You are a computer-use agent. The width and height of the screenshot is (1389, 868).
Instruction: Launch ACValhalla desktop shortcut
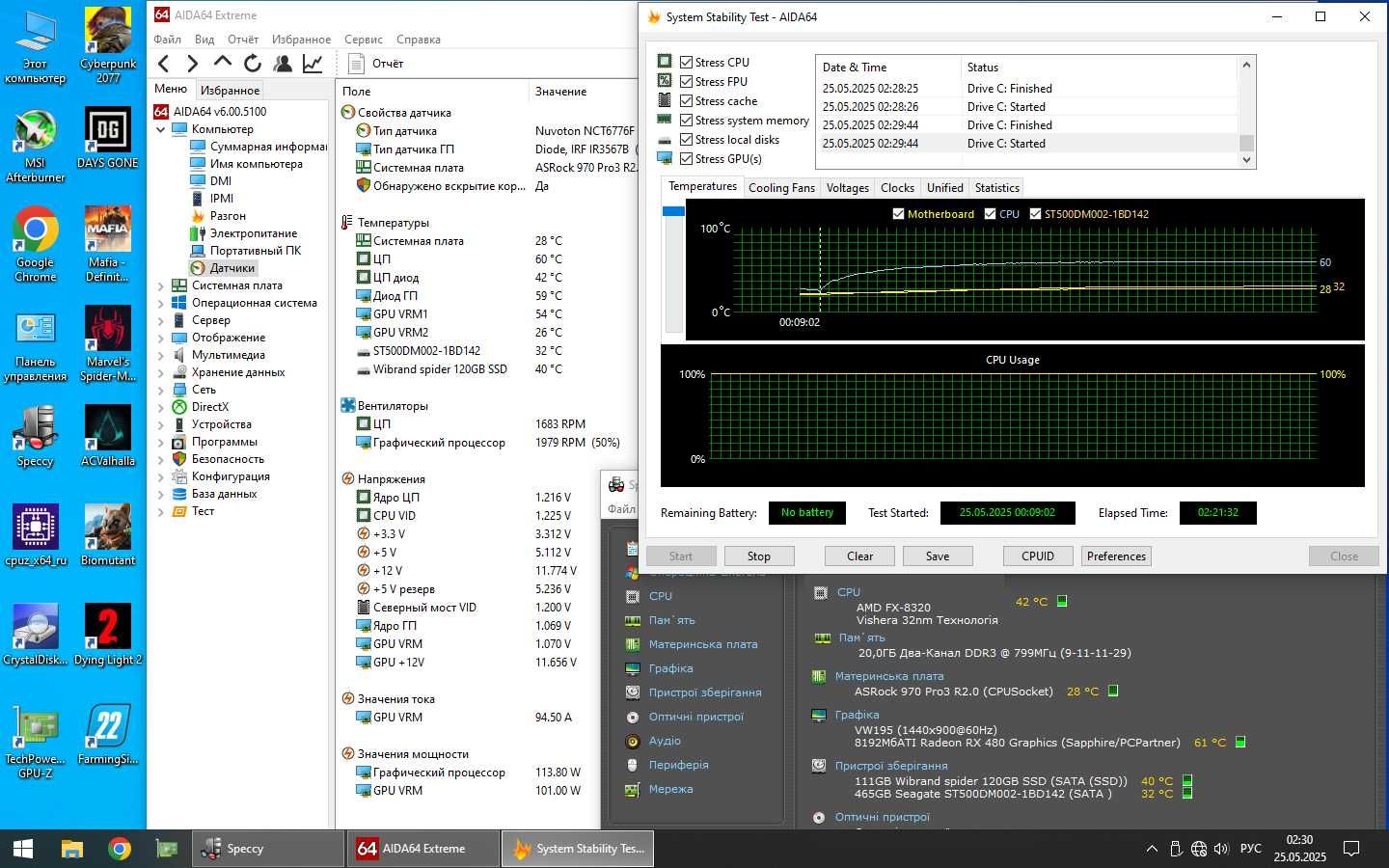pos(108,436)
